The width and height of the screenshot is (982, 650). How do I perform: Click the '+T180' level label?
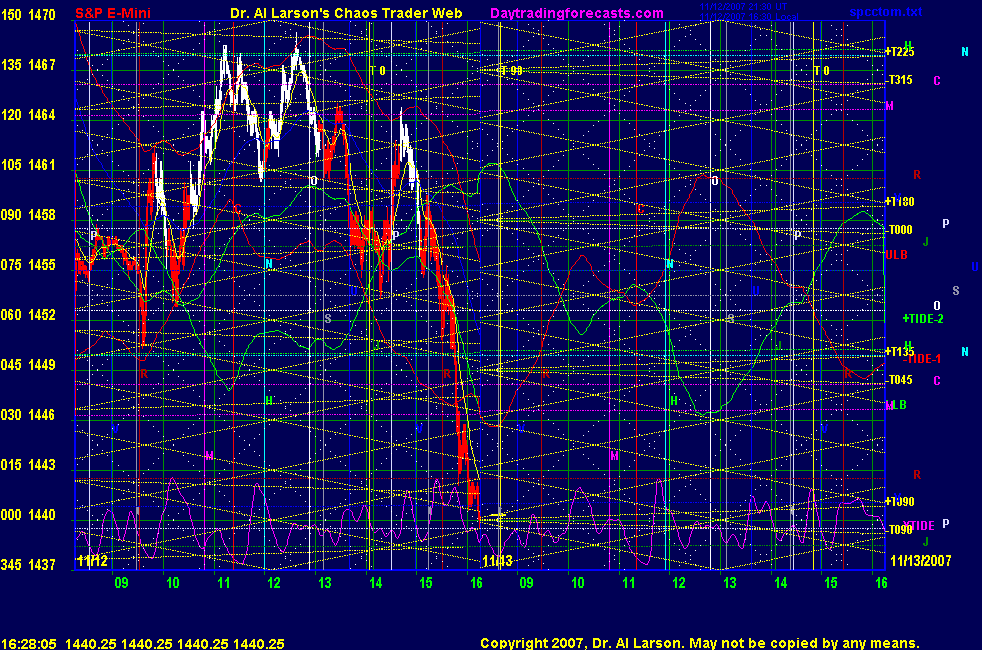[900, 202]
